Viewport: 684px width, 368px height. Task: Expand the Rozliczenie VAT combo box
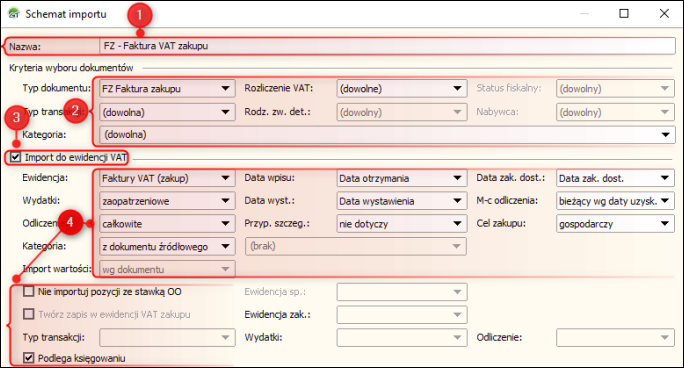[x=402, y=89]
